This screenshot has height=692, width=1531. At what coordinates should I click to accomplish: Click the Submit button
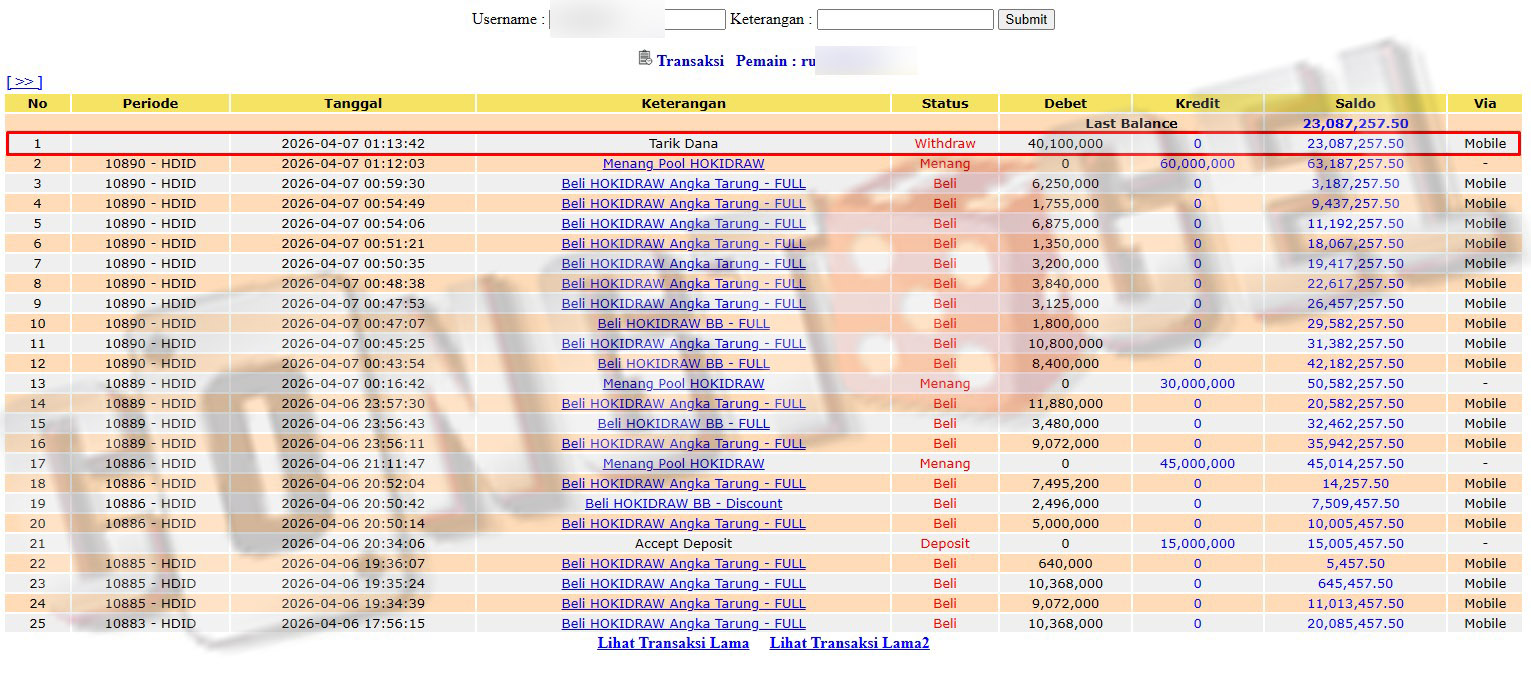[x=1026, y=19]
